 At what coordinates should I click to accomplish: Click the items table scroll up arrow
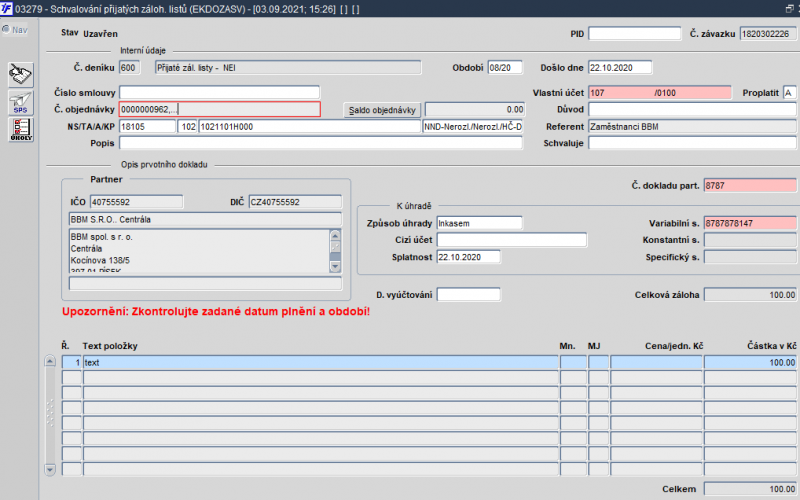(x=49, y=361)
